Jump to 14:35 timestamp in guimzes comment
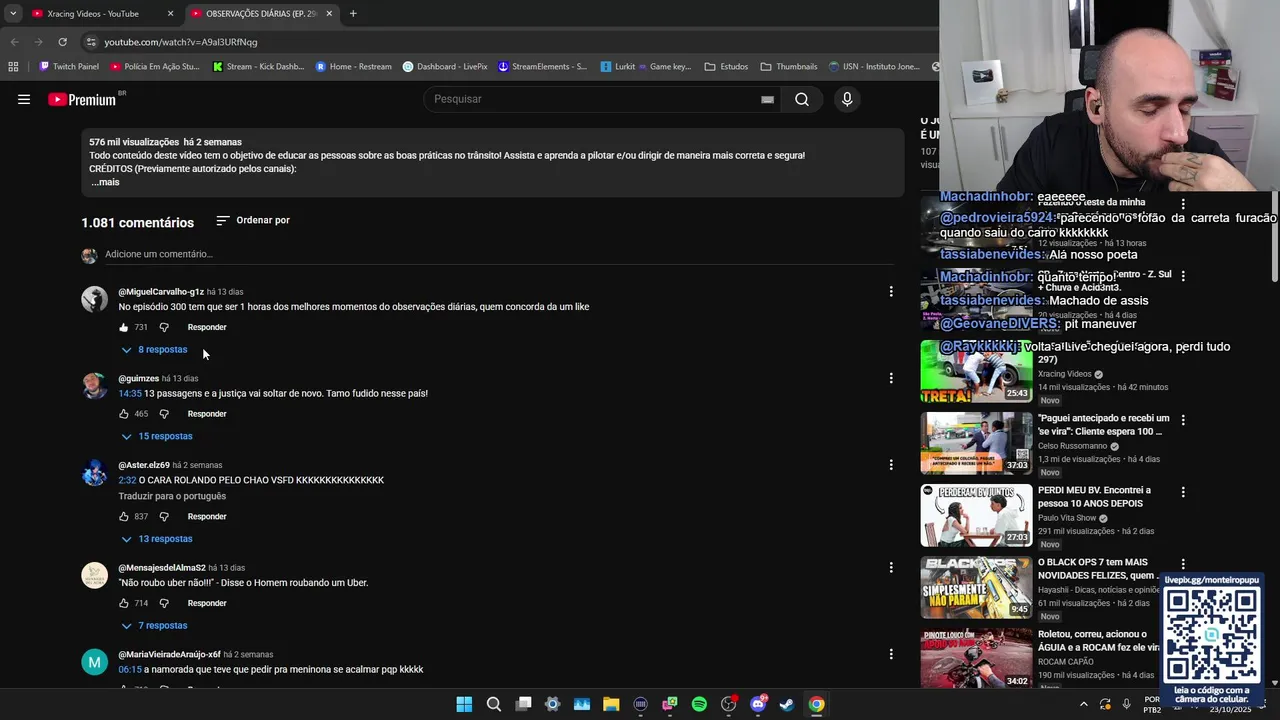Image resolution: width=1280 pixels, height=720 pixels. (x=130, y=394)
